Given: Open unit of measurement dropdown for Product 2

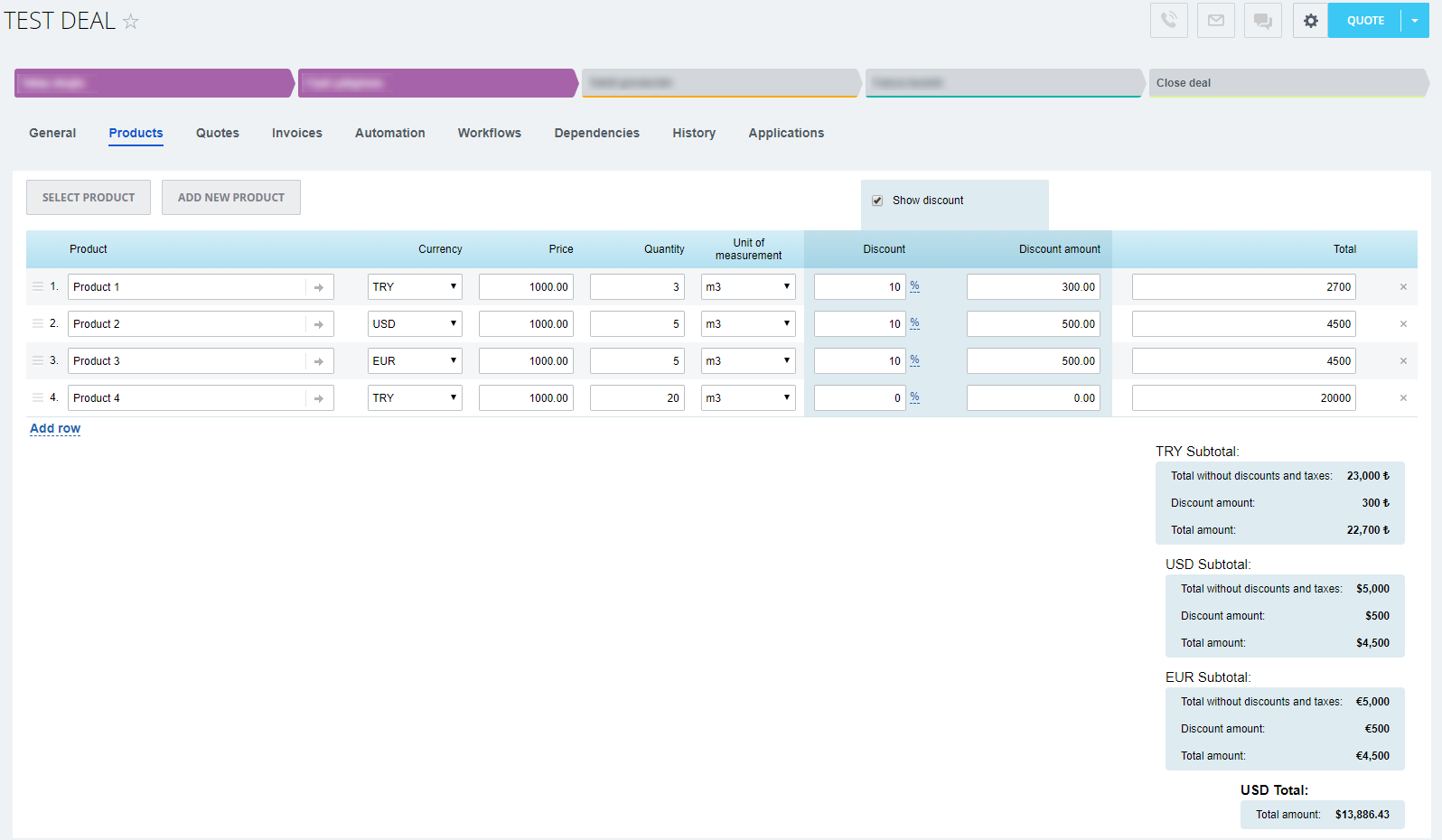Looking at the screenshot, I should (748, 323).
